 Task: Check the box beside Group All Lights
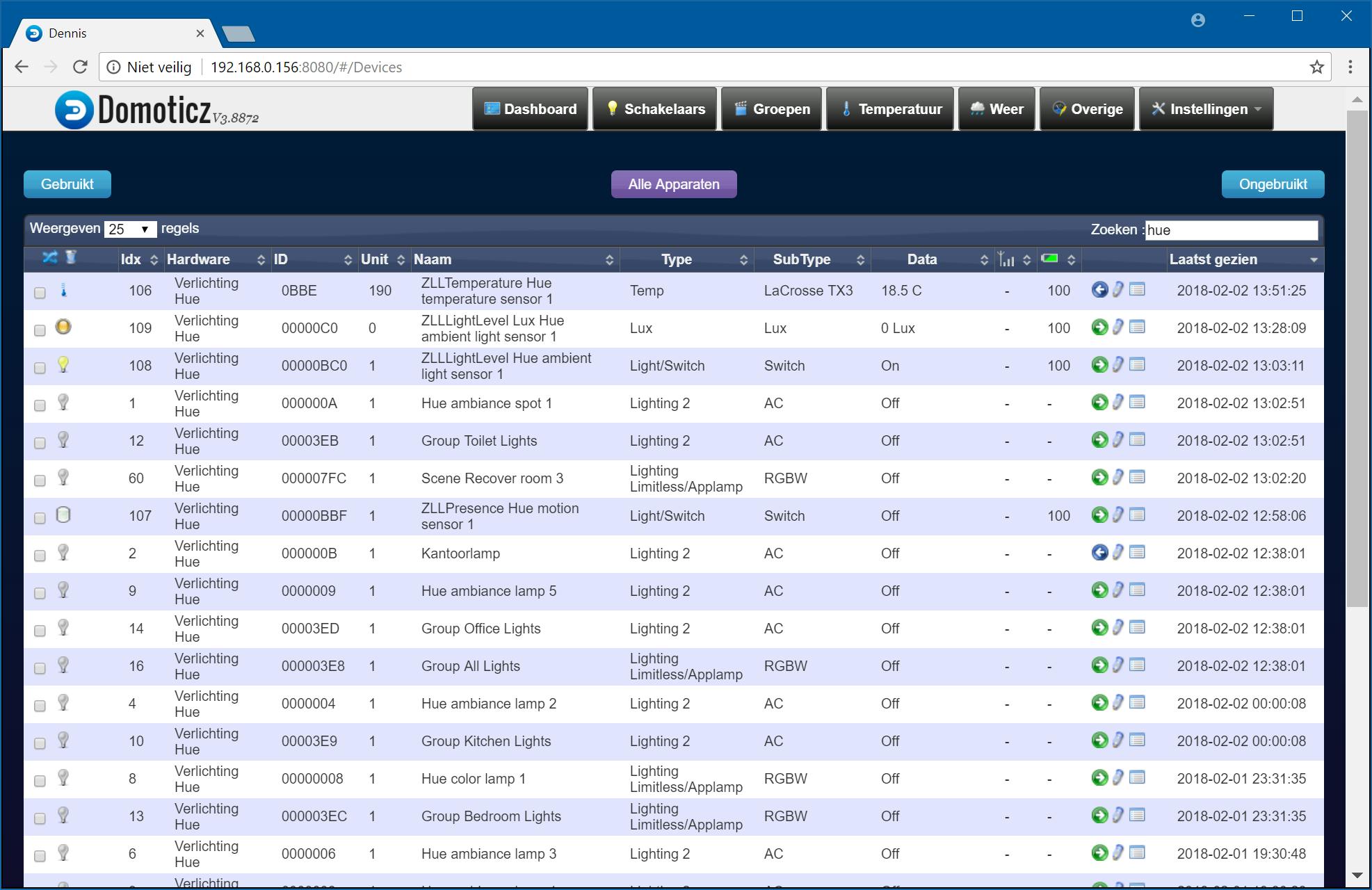(x=40, y=668)
